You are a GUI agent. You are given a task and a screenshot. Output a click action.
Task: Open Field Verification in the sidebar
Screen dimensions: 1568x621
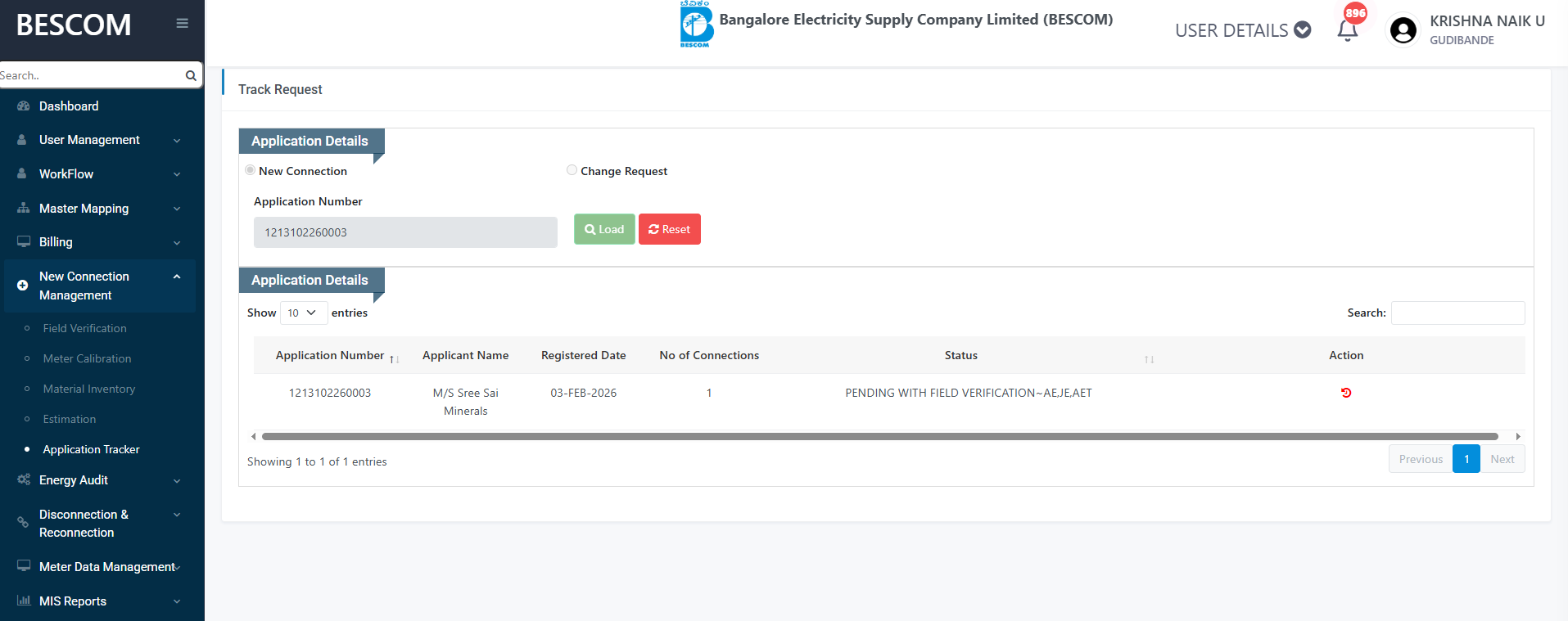pos(84,328)
